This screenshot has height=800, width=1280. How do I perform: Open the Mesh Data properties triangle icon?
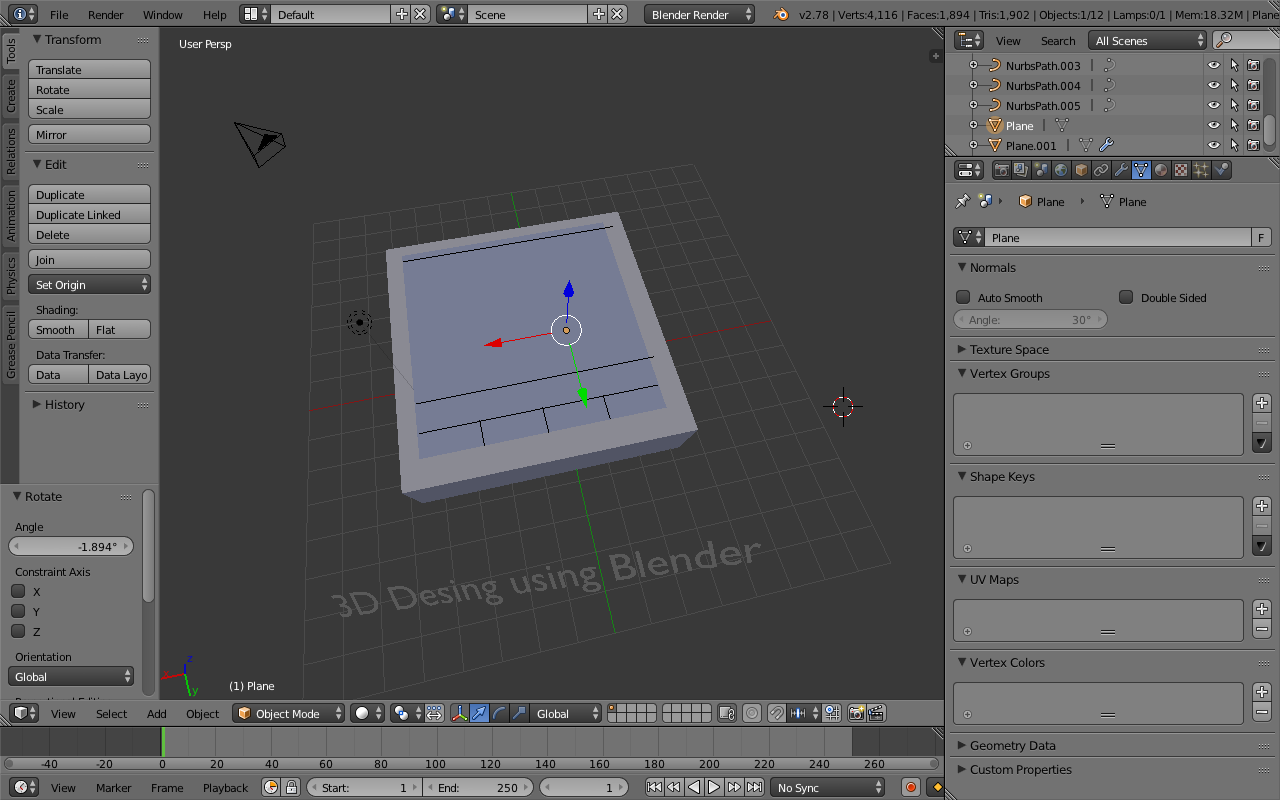(x=1140, y=170)
